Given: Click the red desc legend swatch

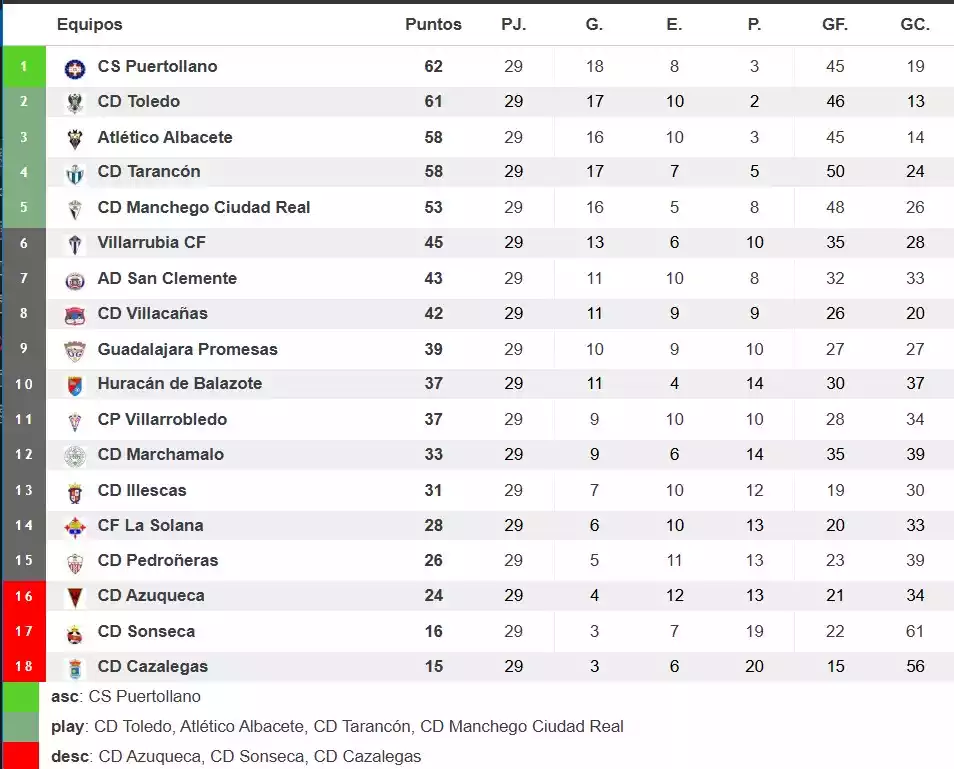Looking at the screenshot, I should [x=20, y=756].
